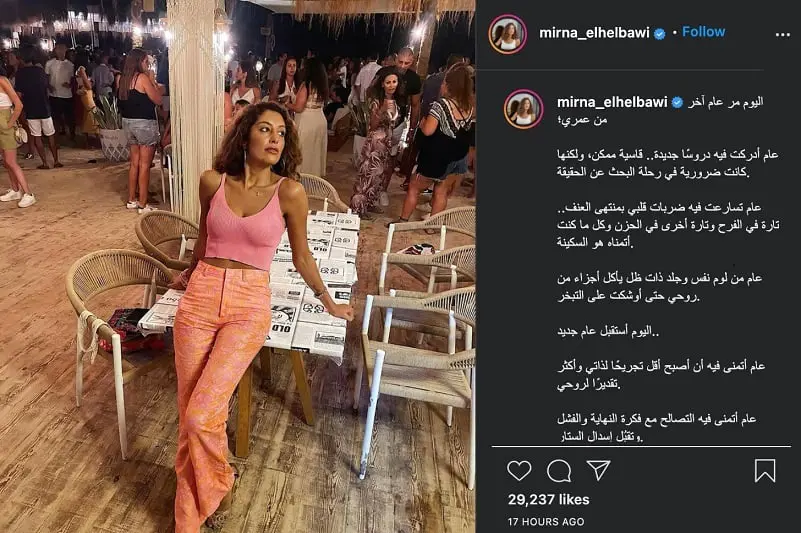
Task: Open comments via the speech bubble icon
Action: coord(559,471)
